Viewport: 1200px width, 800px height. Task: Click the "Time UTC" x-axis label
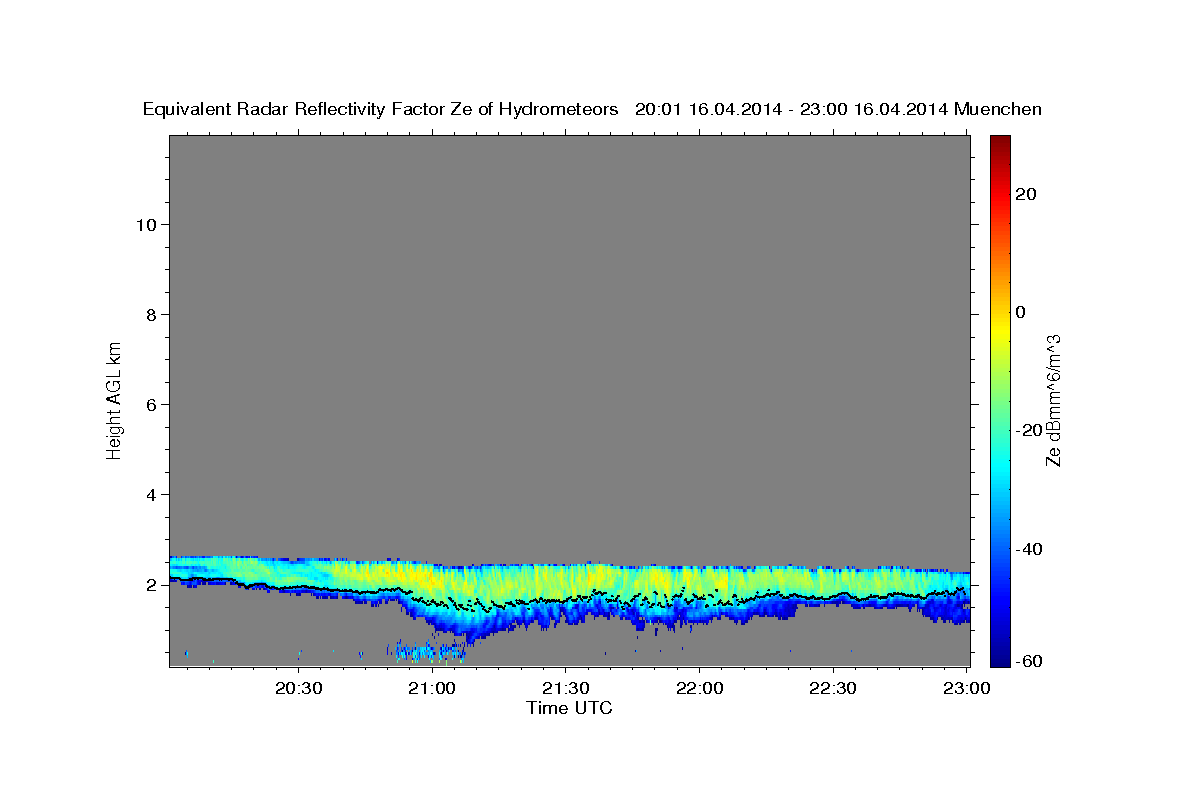(569, 708)
